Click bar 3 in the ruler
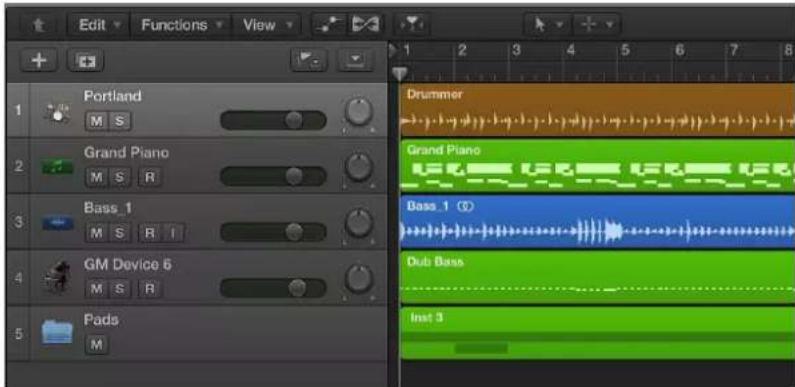This screenshot has height=387, width=795. click(x=516, y=50)
